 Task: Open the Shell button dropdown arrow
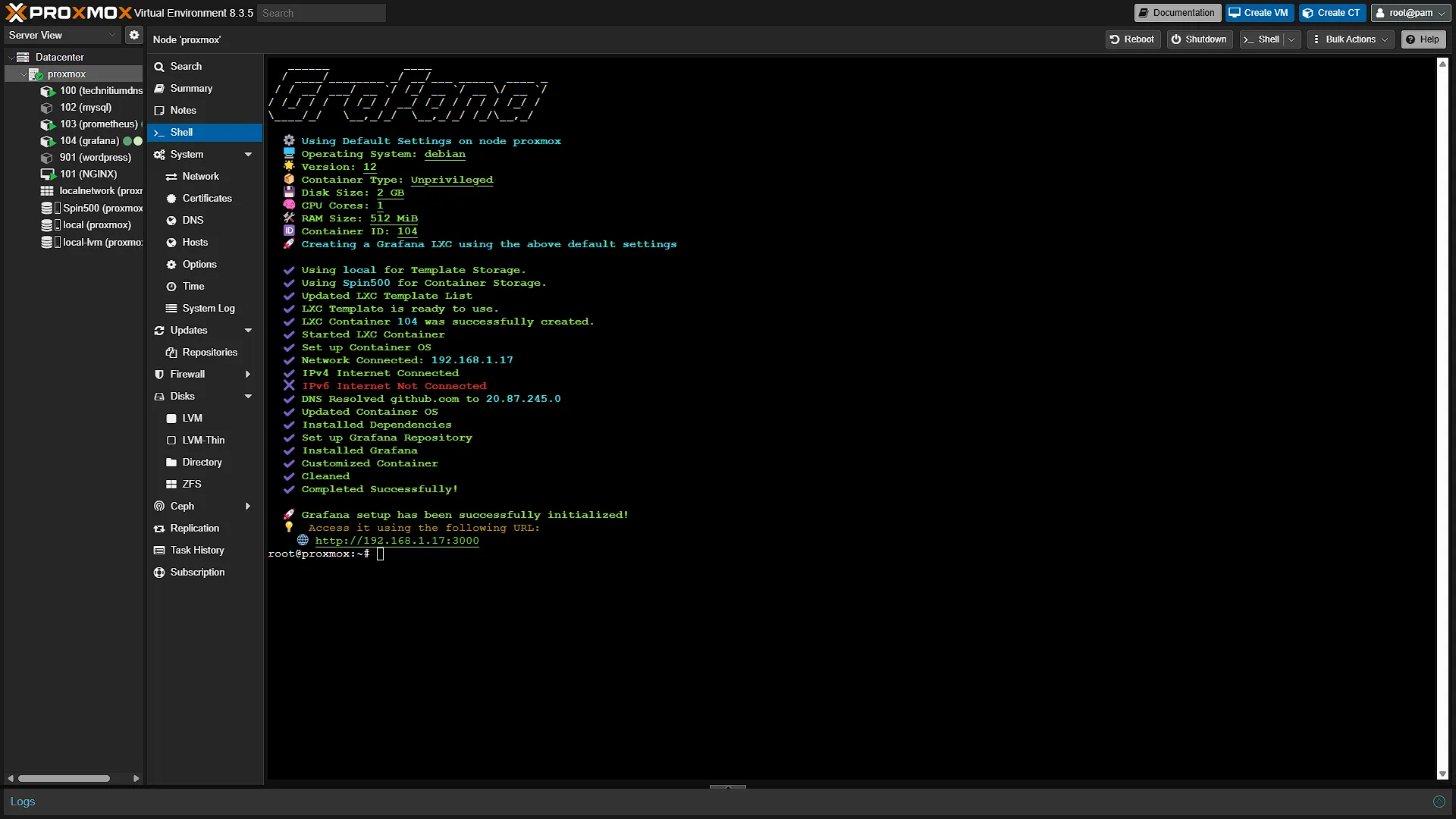pyautogui.click(x=1291, y=39)
